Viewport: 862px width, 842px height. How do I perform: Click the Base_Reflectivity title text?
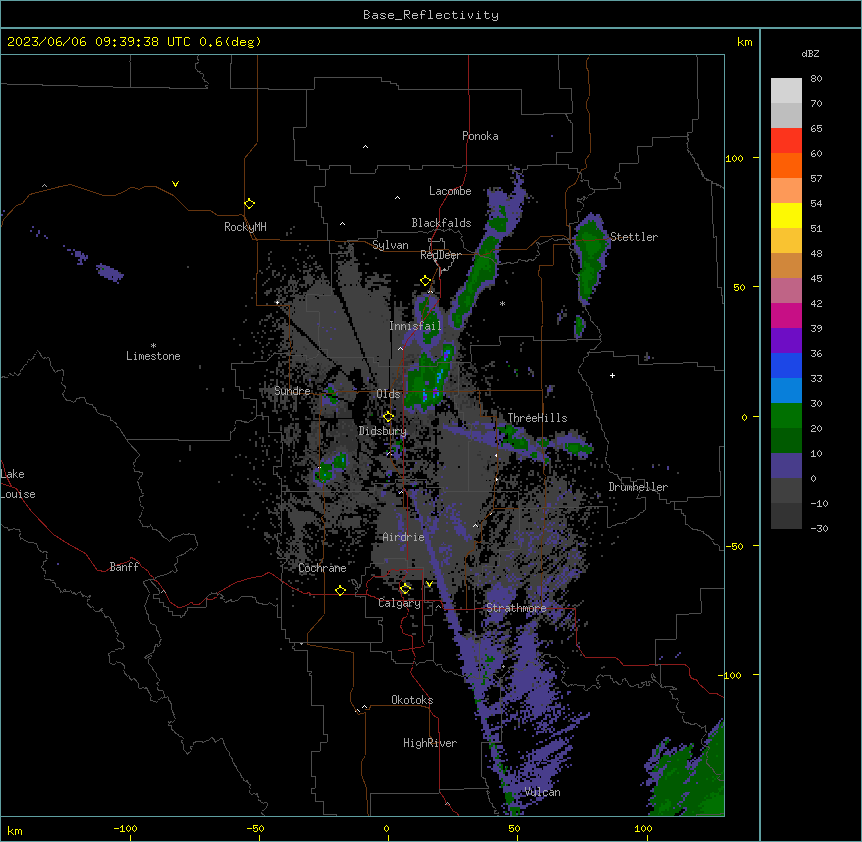tap(431, 15)
